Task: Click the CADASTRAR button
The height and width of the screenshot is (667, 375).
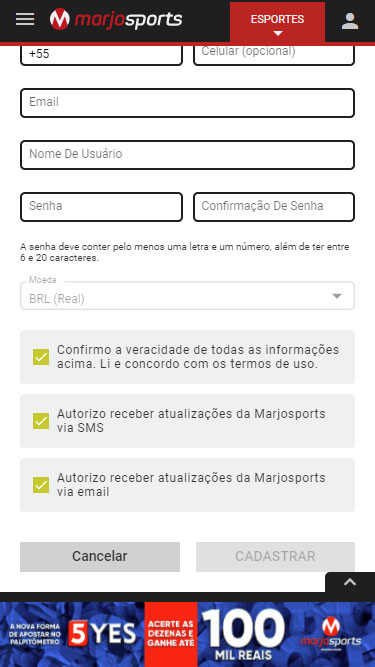Action: pos(275,556)
